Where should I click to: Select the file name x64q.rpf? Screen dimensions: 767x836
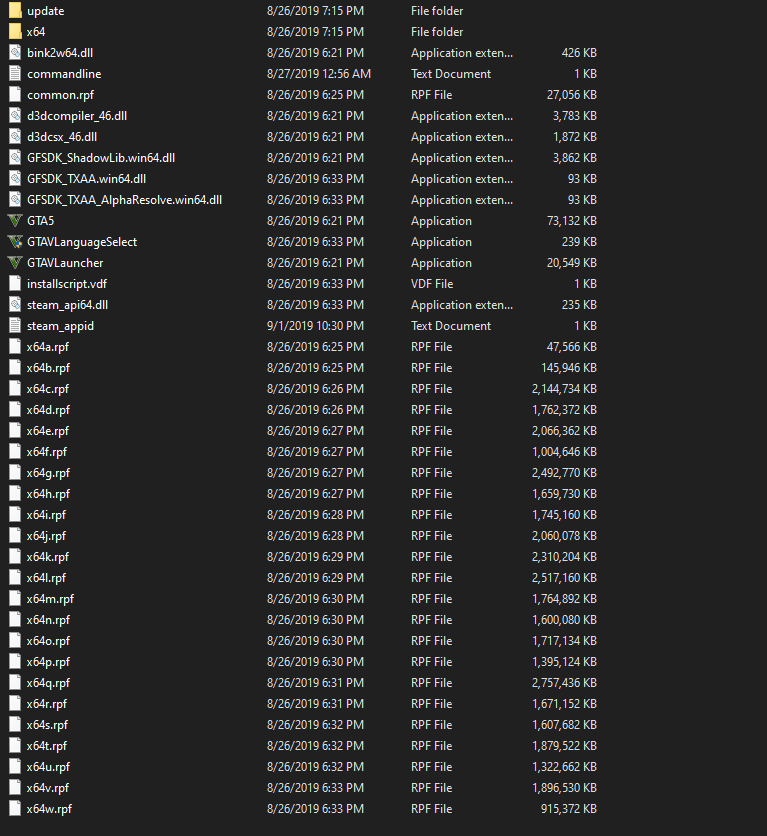tap(49, 683)
